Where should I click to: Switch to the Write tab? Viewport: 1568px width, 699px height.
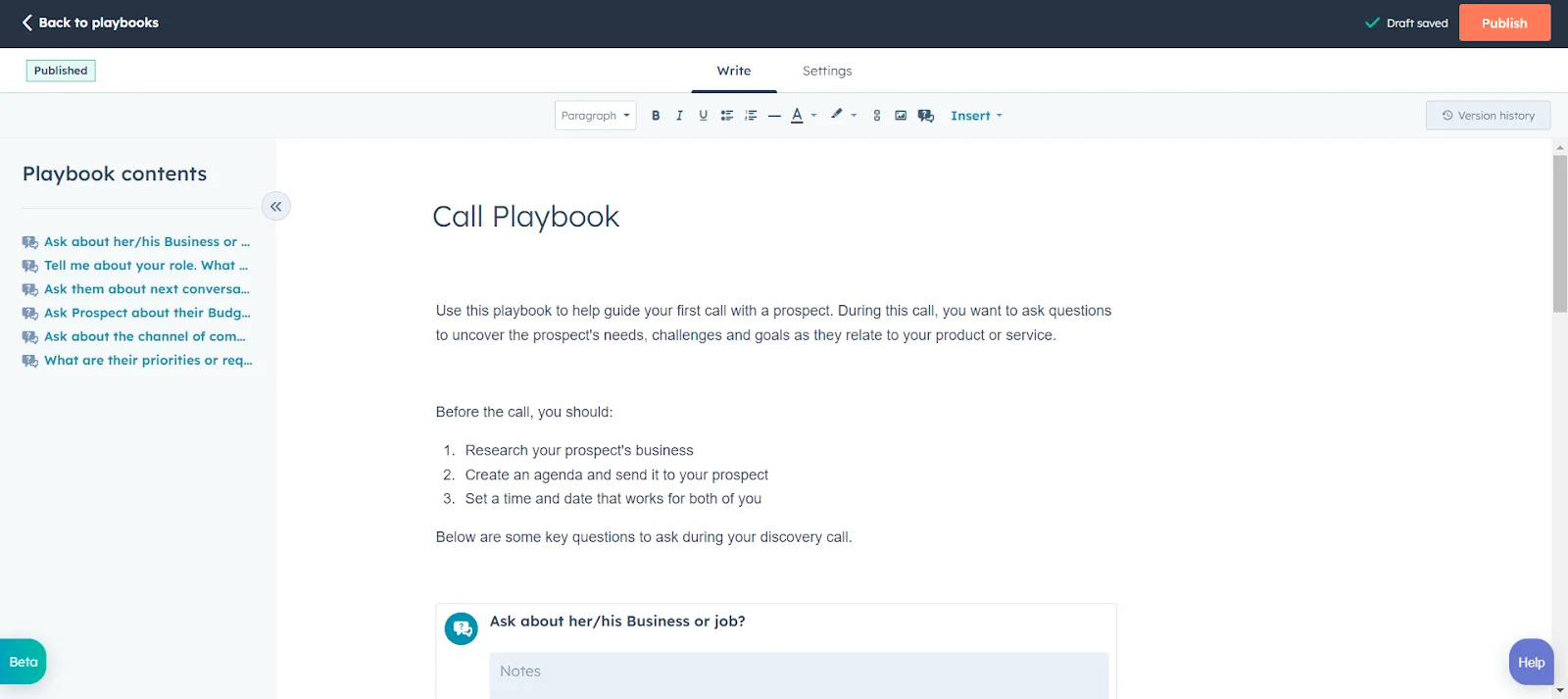pos(734,71)
